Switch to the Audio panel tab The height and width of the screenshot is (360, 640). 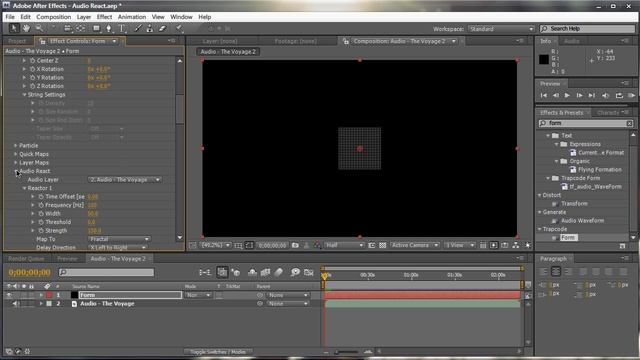[x=571, y=41]
